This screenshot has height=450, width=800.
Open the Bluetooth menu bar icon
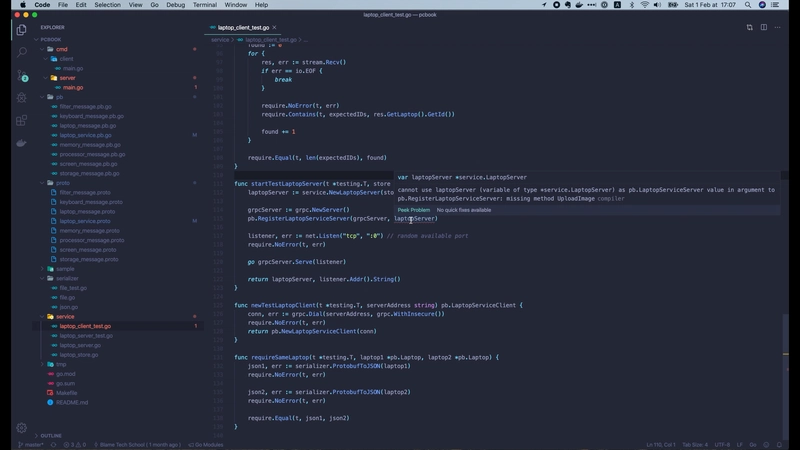click(x=632, y=5)
